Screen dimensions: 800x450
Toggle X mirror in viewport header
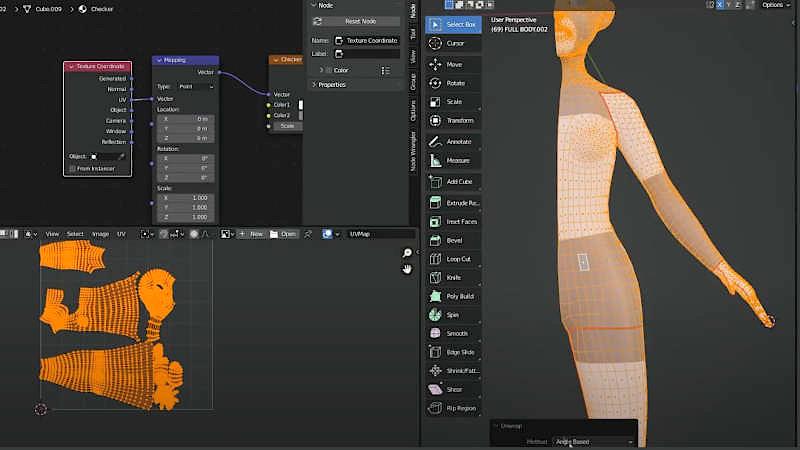click(x=719, y=5)
